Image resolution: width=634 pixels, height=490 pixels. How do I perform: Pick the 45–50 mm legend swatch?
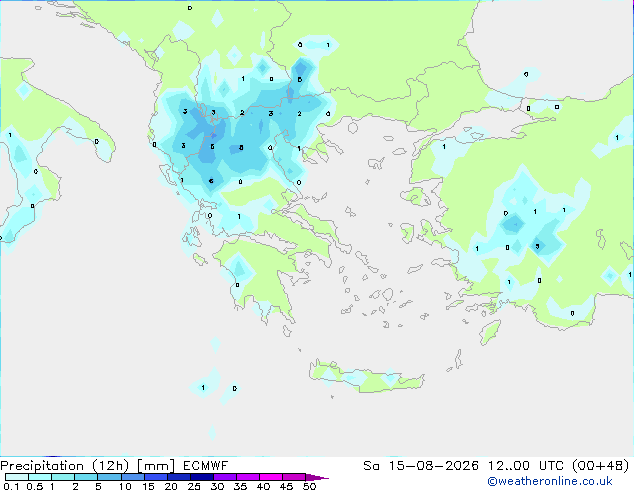(294, 477)
